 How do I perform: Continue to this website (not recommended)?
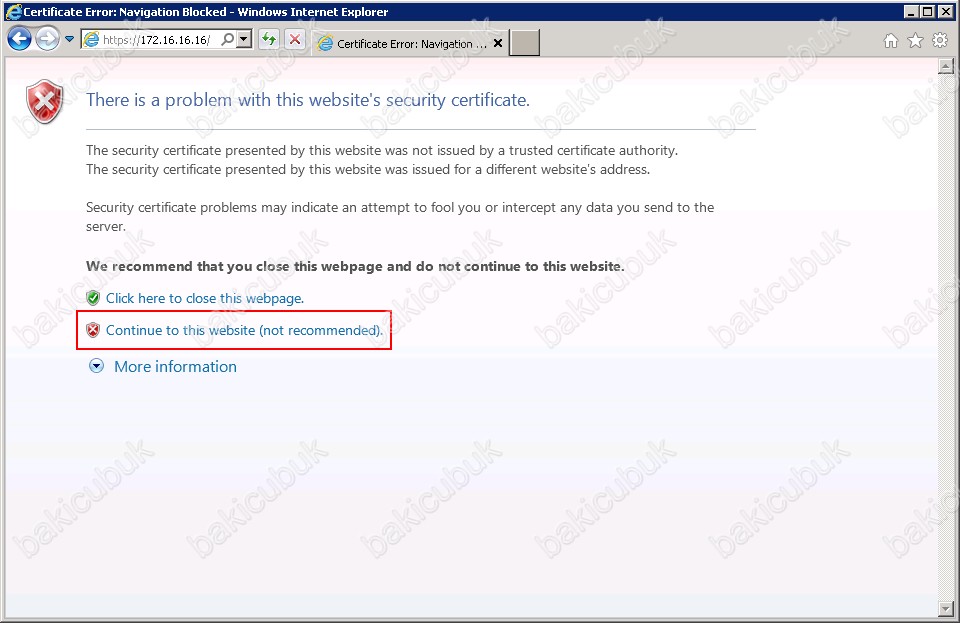[244, 330]
